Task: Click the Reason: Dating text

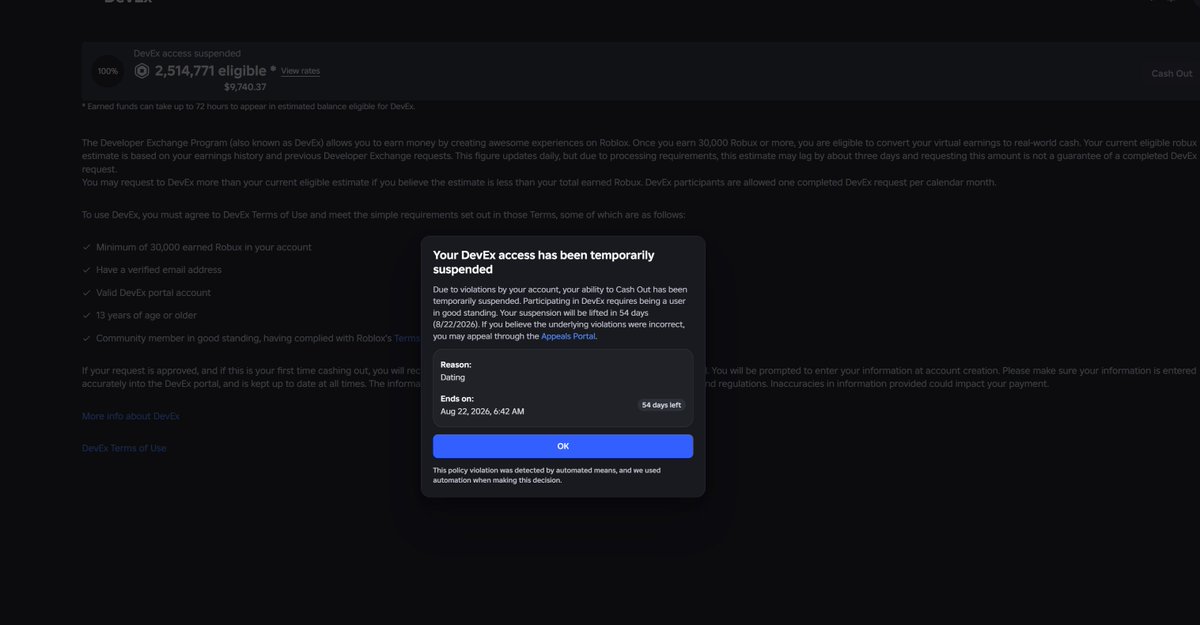Action: (456, 371)
